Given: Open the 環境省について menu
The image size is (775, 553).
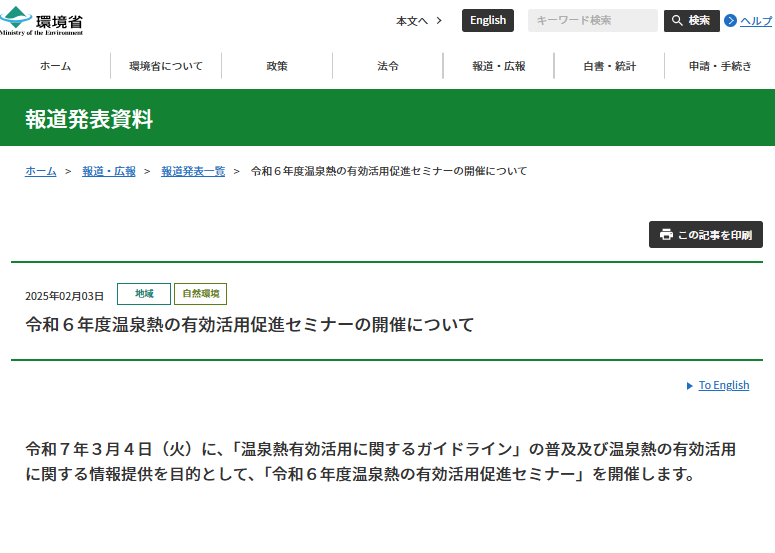Looking at the screenshot, I should [x=166, y=66].
